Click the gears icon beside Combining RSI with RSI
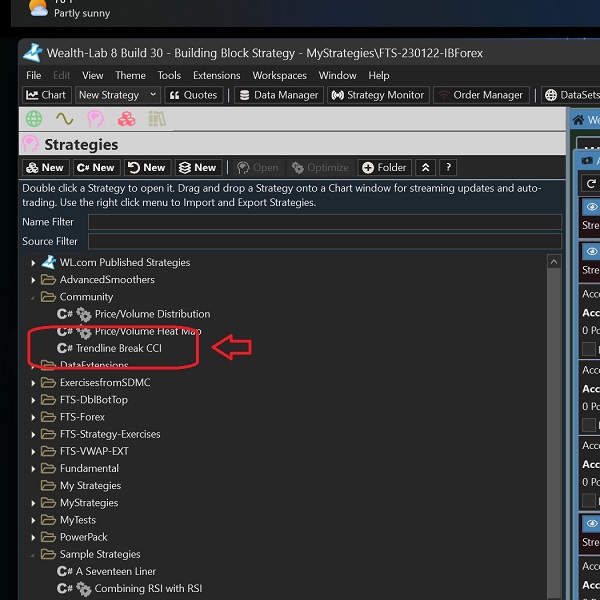The width and height of the screenshot is (600, 600). click(84, 589)
